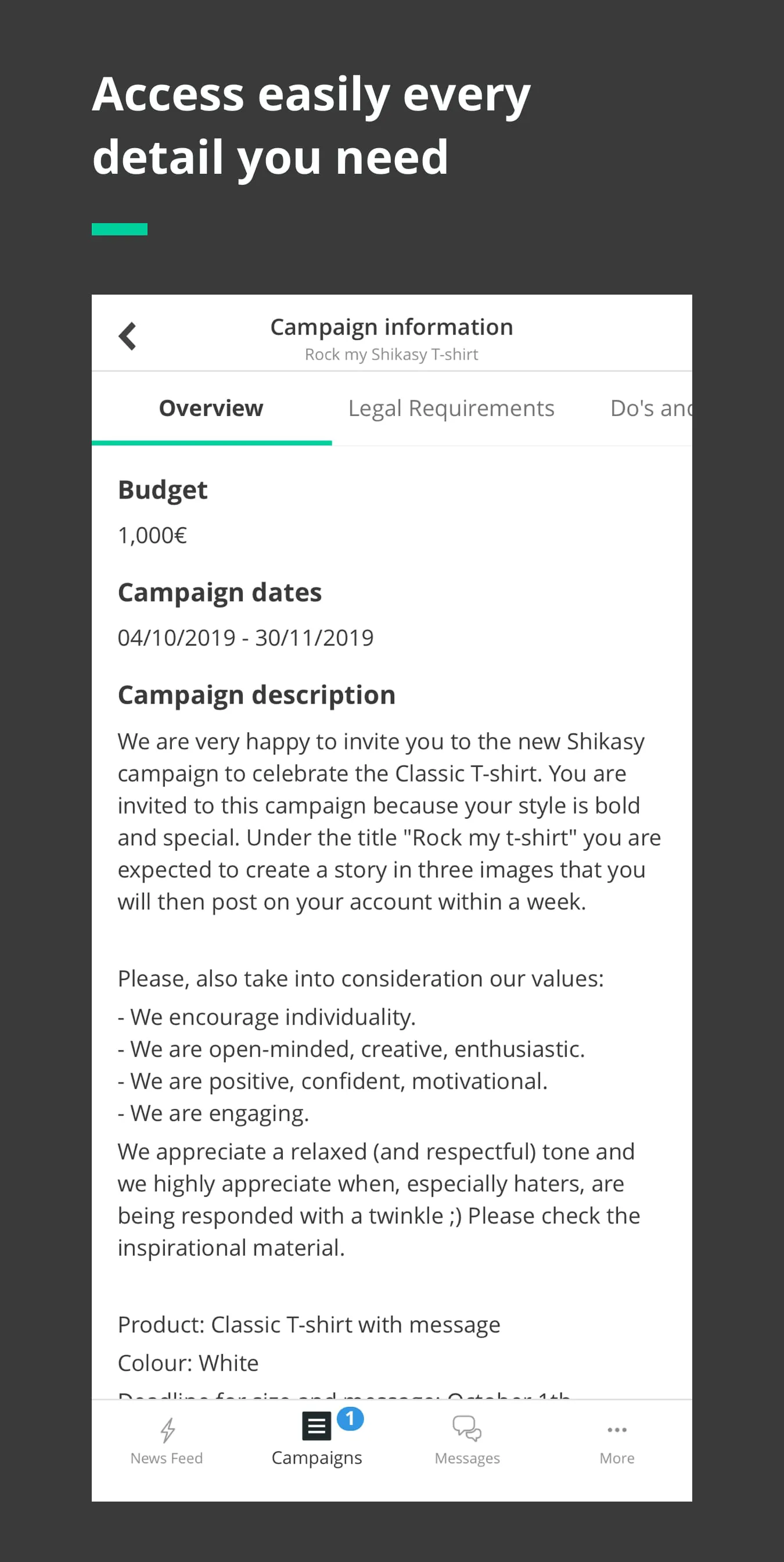The width and height of the screenshot is (784, 1562).
Task: Tap the Campaigns label in bottom bar
Action: coord(318,1459)
